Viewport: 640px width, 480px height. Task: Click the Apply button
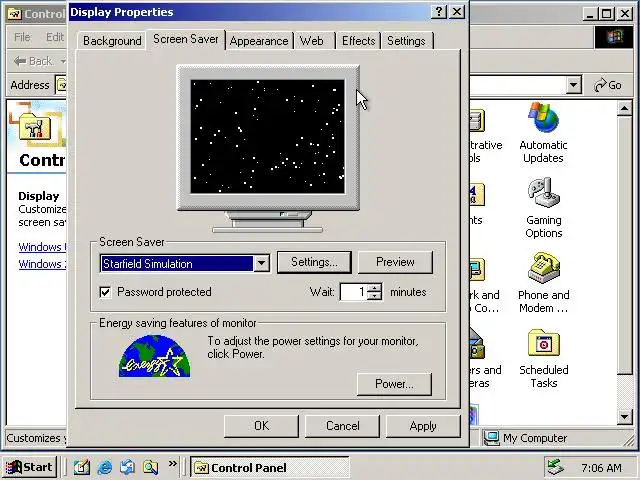(x=423, y=426)
